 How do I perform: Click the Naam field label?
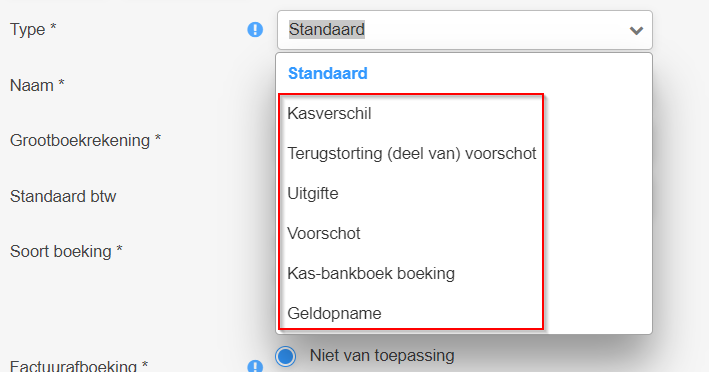coord(37,85)
